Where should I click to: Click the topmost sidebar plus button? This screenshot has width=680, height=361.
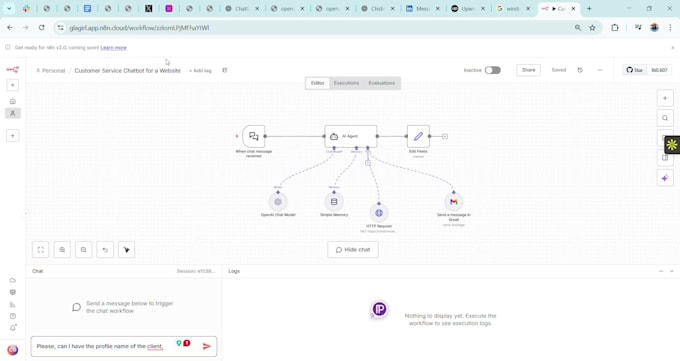click(x=13, y=85)
